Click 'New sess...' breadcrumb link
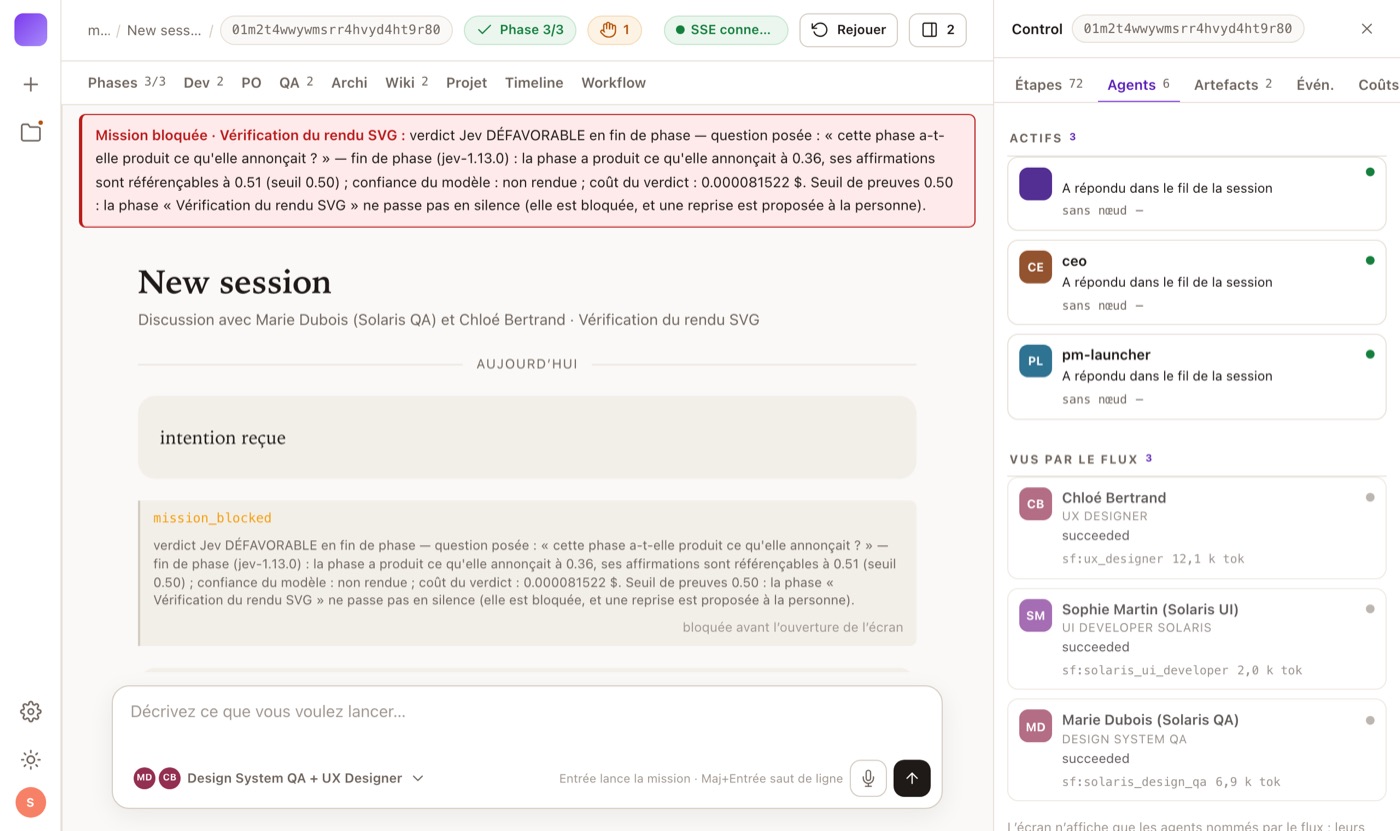This screenshot has width=1400, height=831. (164, 30)
